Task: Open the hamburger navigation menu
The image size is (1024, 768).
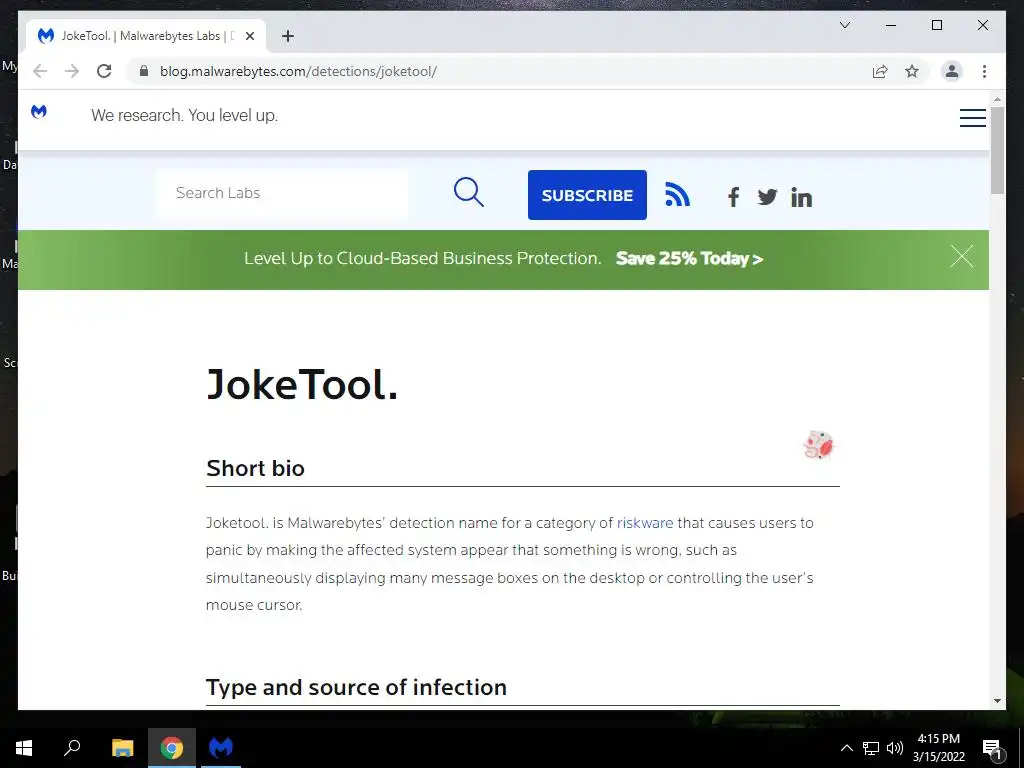Action: click(x=972, y=118)
